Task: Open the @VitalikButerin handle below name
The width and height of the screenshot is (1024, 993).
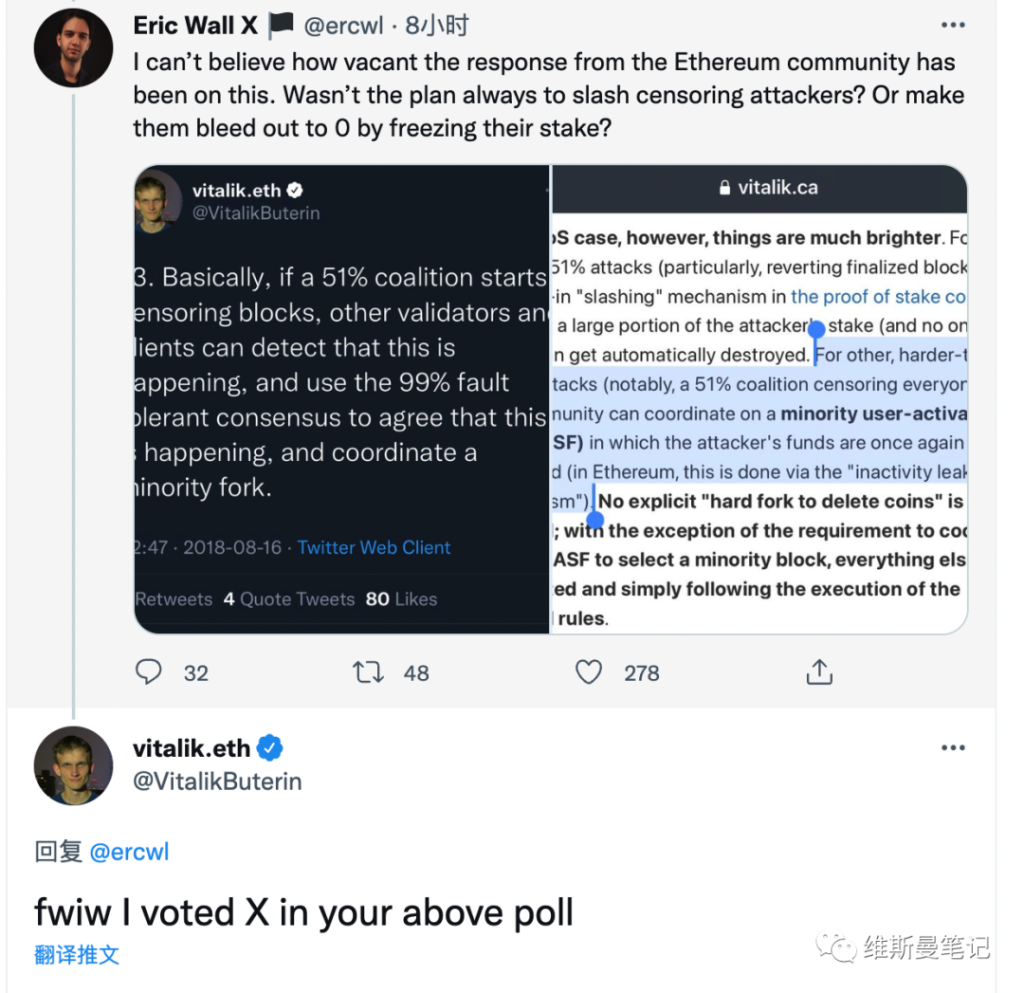Action: point(217,781)
